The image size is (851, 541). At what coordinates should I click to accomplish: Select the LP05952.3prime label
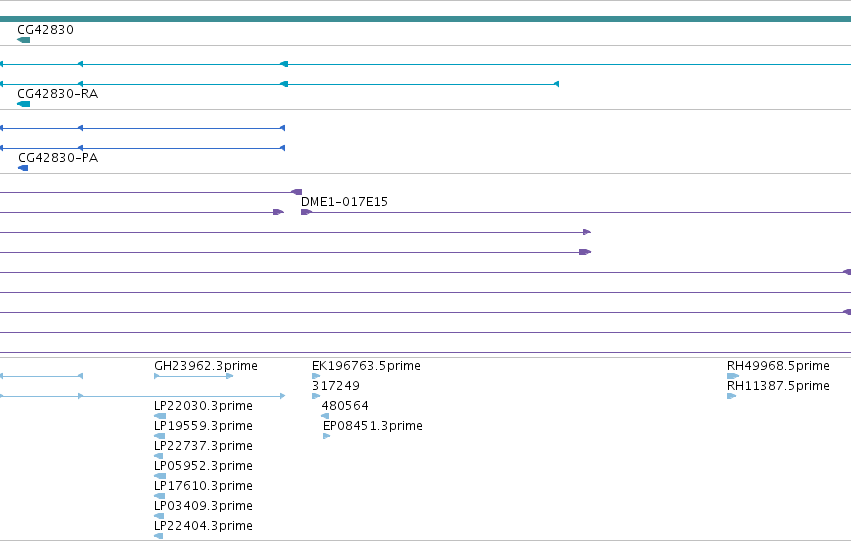pos(204,466)
